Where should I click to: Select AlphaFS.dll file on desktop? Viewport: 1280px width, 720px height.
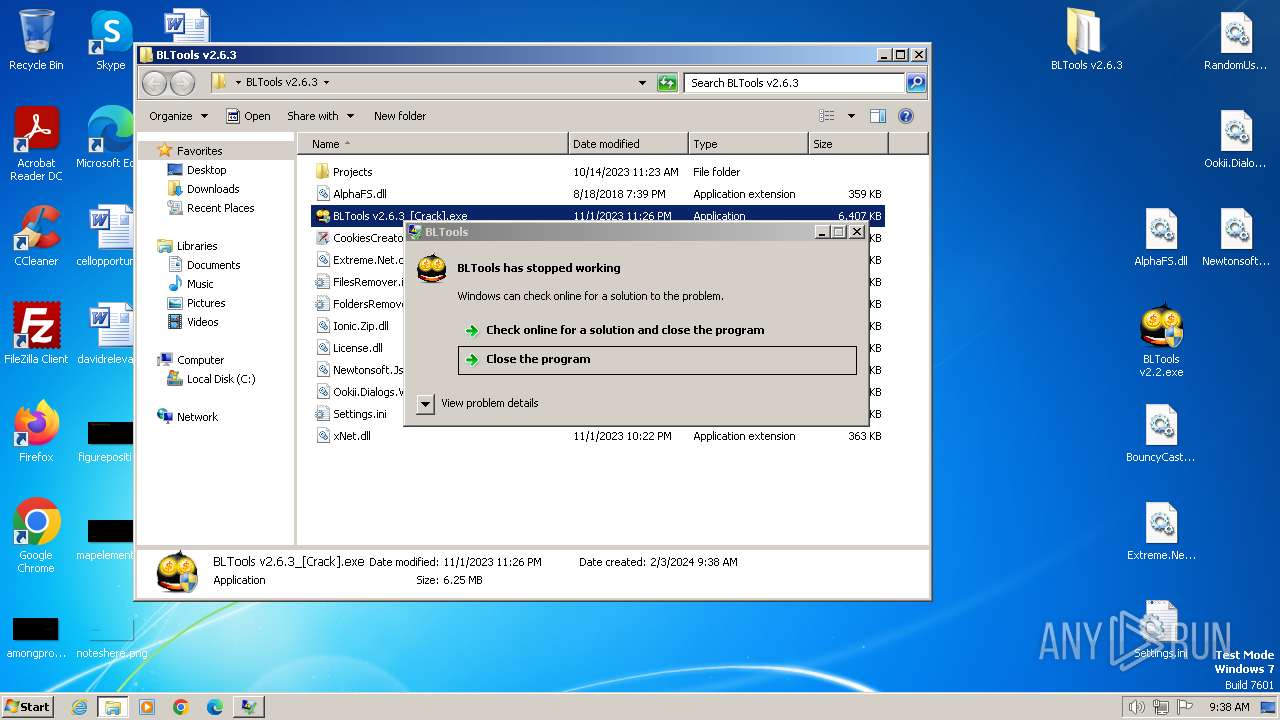1161,236
